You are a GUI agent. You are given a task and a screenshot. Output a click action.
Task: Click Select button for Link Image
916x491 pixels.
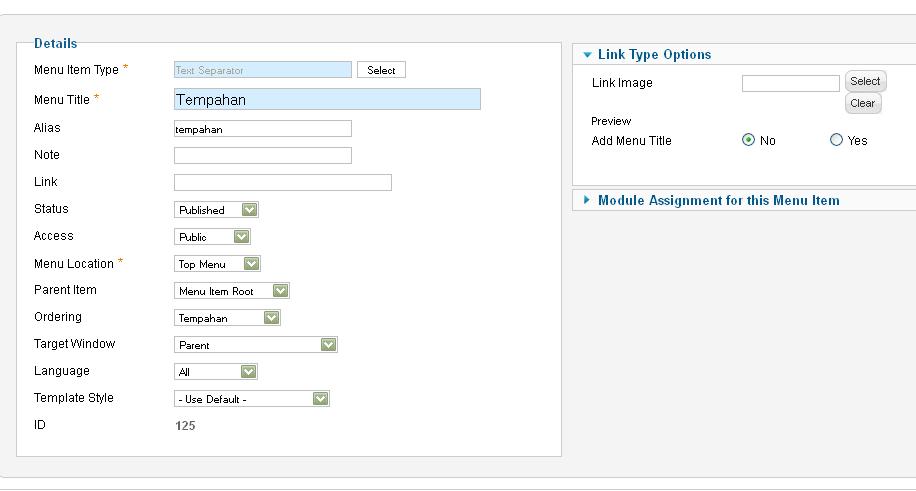865,81
